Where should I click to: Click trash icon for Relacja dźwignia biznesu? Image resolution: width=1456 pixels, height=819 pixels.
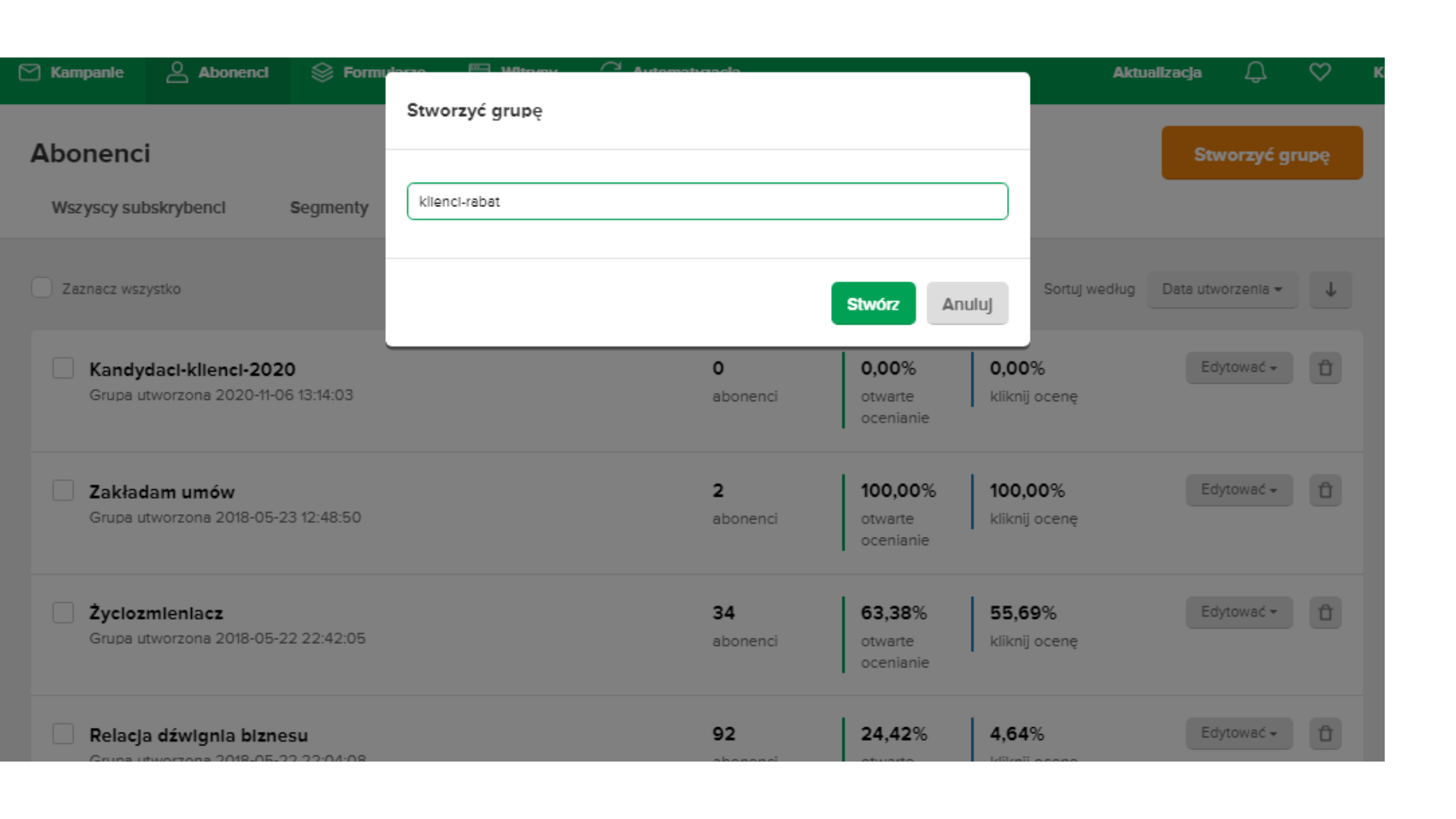[1325, 734]
